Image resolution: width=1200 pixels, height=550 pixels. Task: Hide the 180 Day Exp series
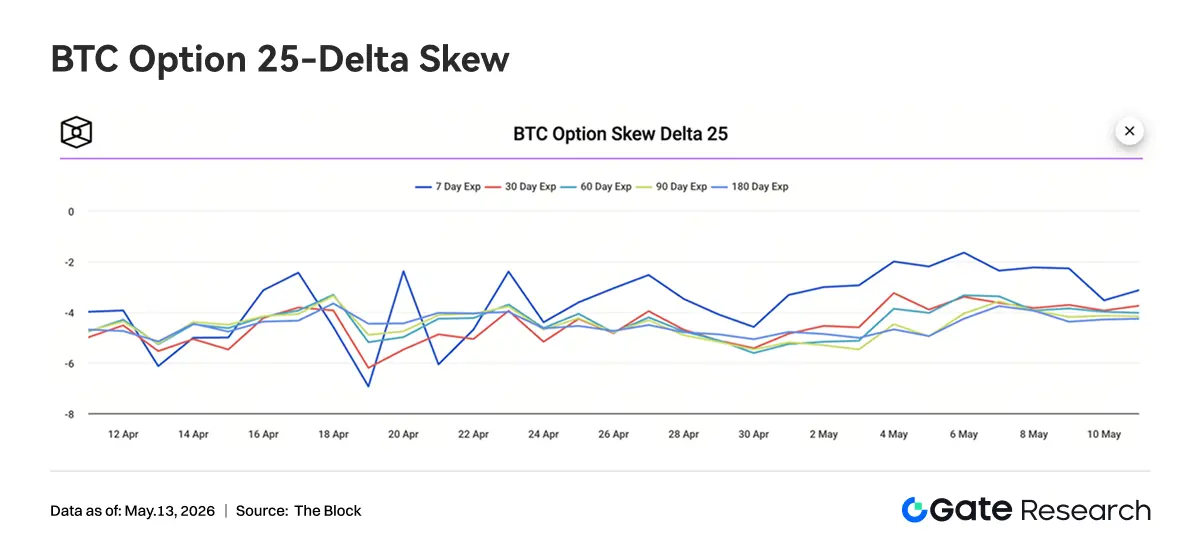click(751, 187)
